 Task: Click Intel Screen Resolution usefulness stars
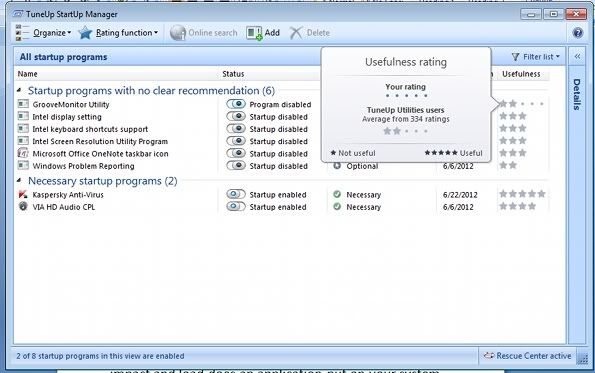click(513, 141)
